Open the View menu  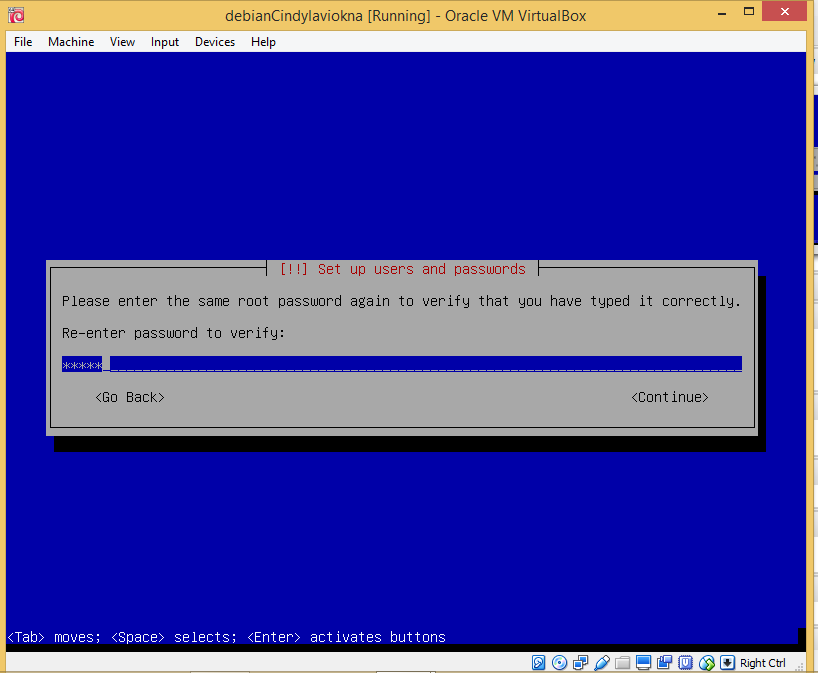tap(123, 42)
